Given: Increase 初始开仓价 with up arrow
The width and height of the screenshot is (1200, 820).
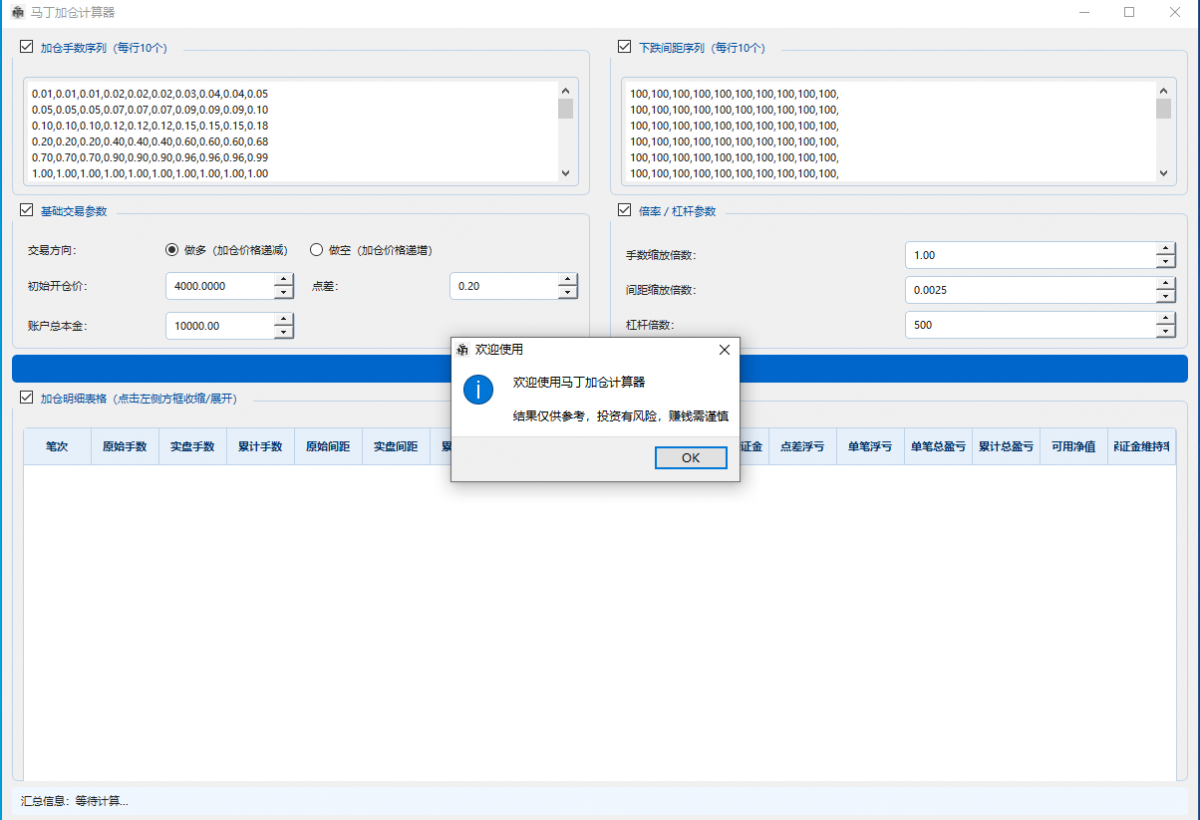Looking at the screenshot, I should 284,279.
